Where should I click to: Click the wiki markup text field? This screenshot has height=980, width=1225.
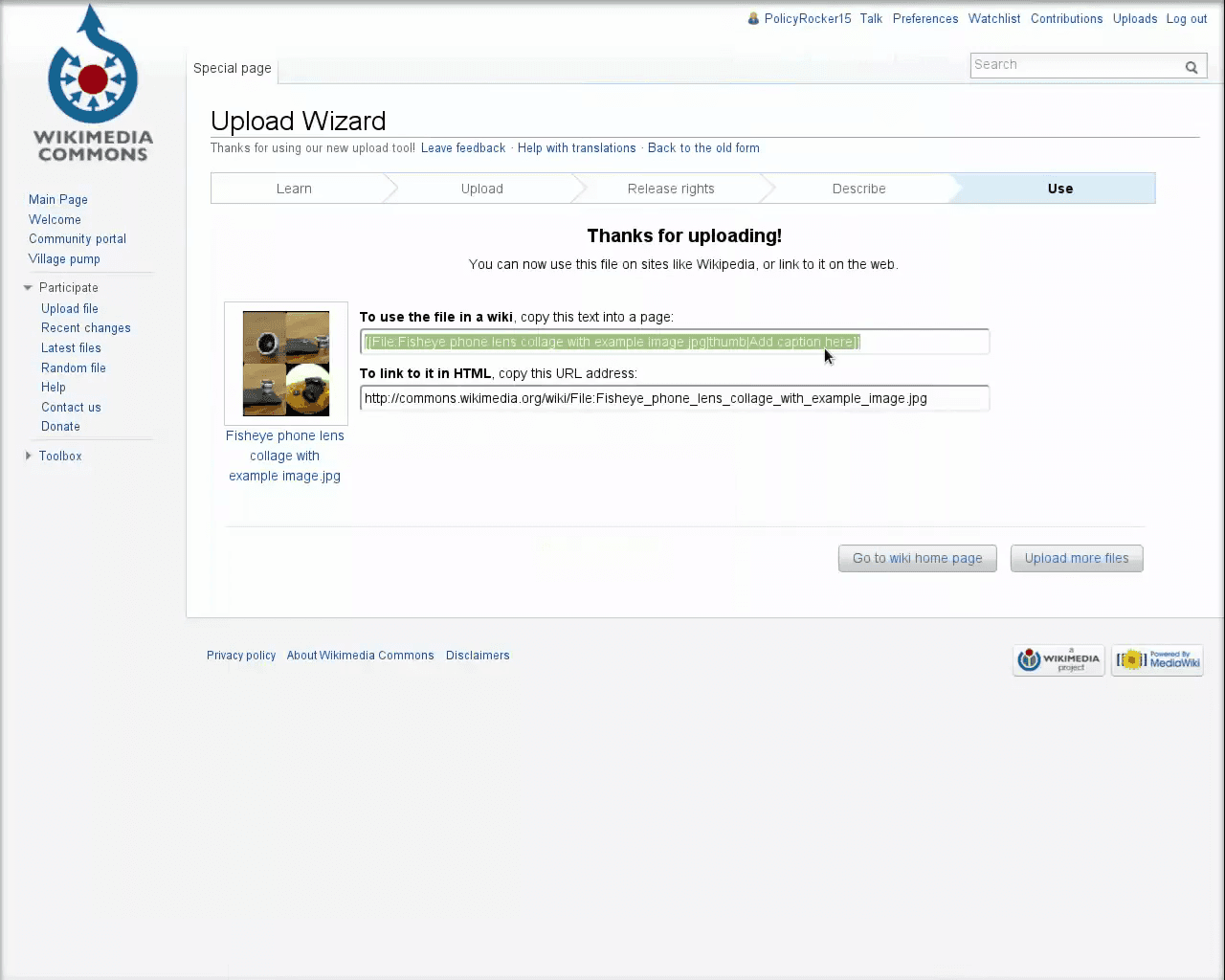[x=675, y=342]
